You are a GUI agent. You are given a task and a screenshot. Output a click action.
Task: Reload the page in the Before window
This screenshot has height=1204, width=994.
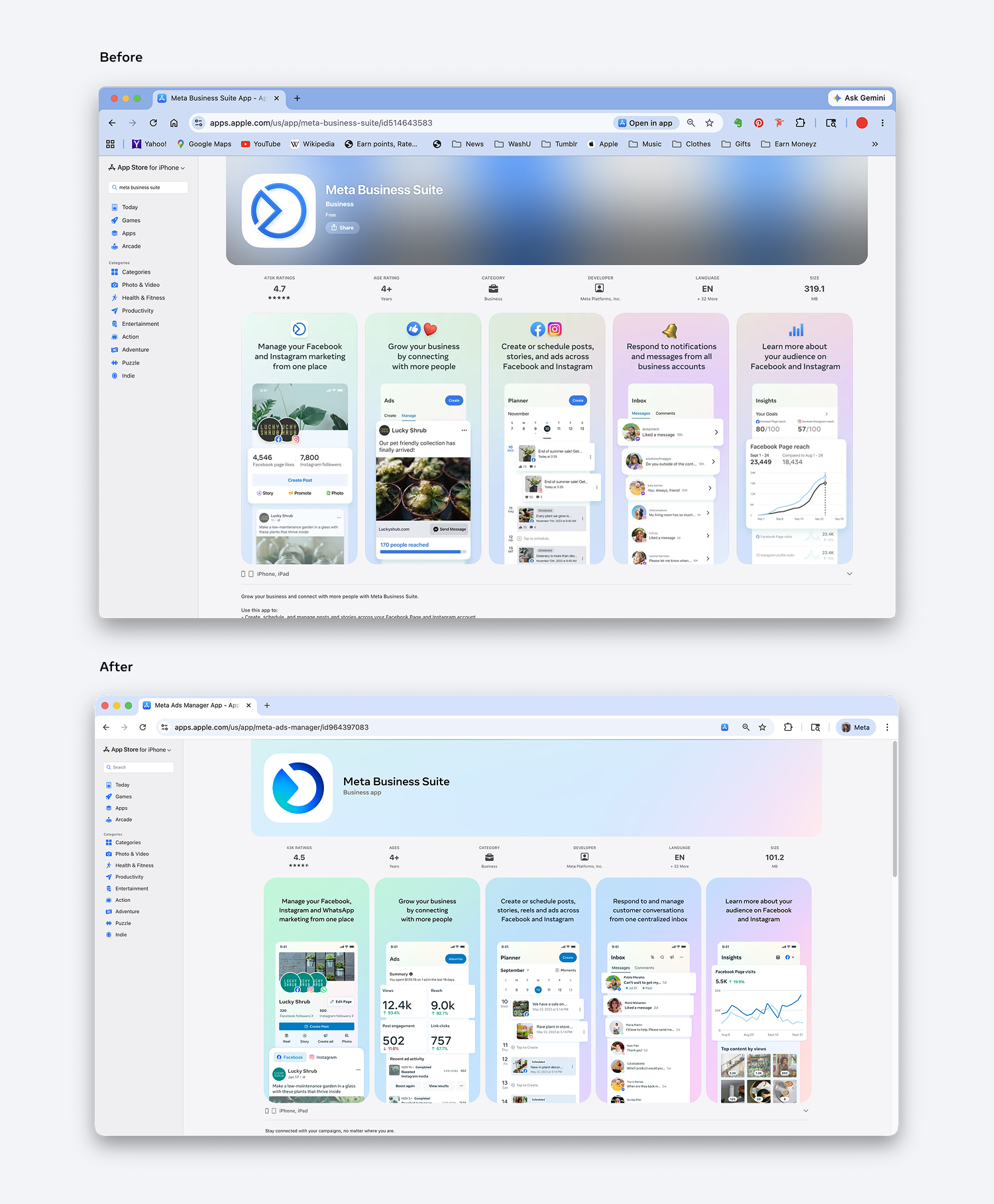(x=153, y=123)
